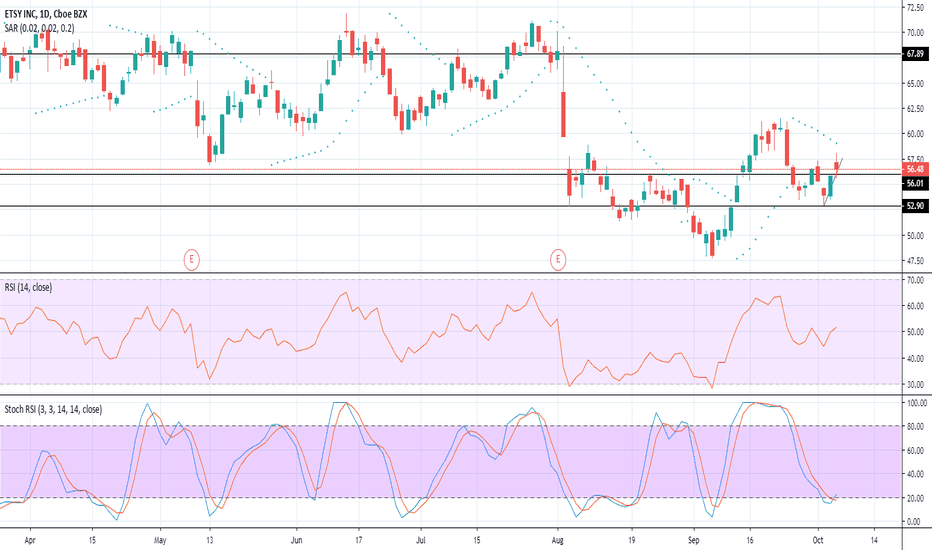This screenshot has width=932, height=550.
Task: Click the 52.90 price level label
Action: (x=915, y=206)
